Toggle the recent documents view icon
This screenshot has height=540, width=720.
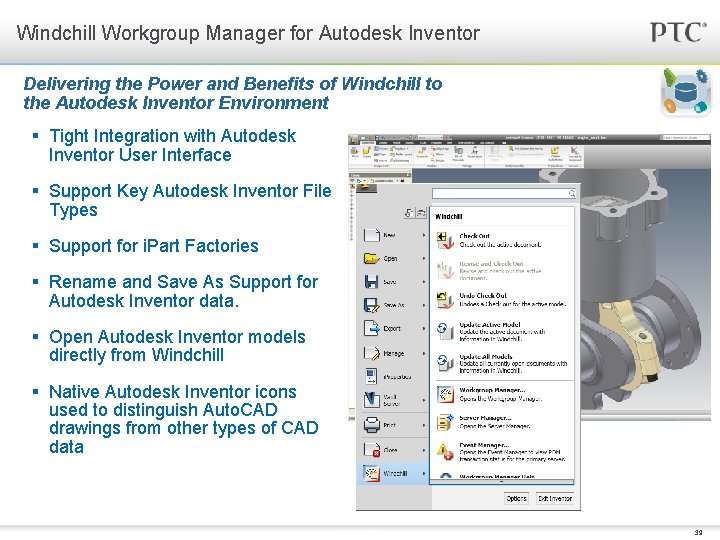point(409,213)
